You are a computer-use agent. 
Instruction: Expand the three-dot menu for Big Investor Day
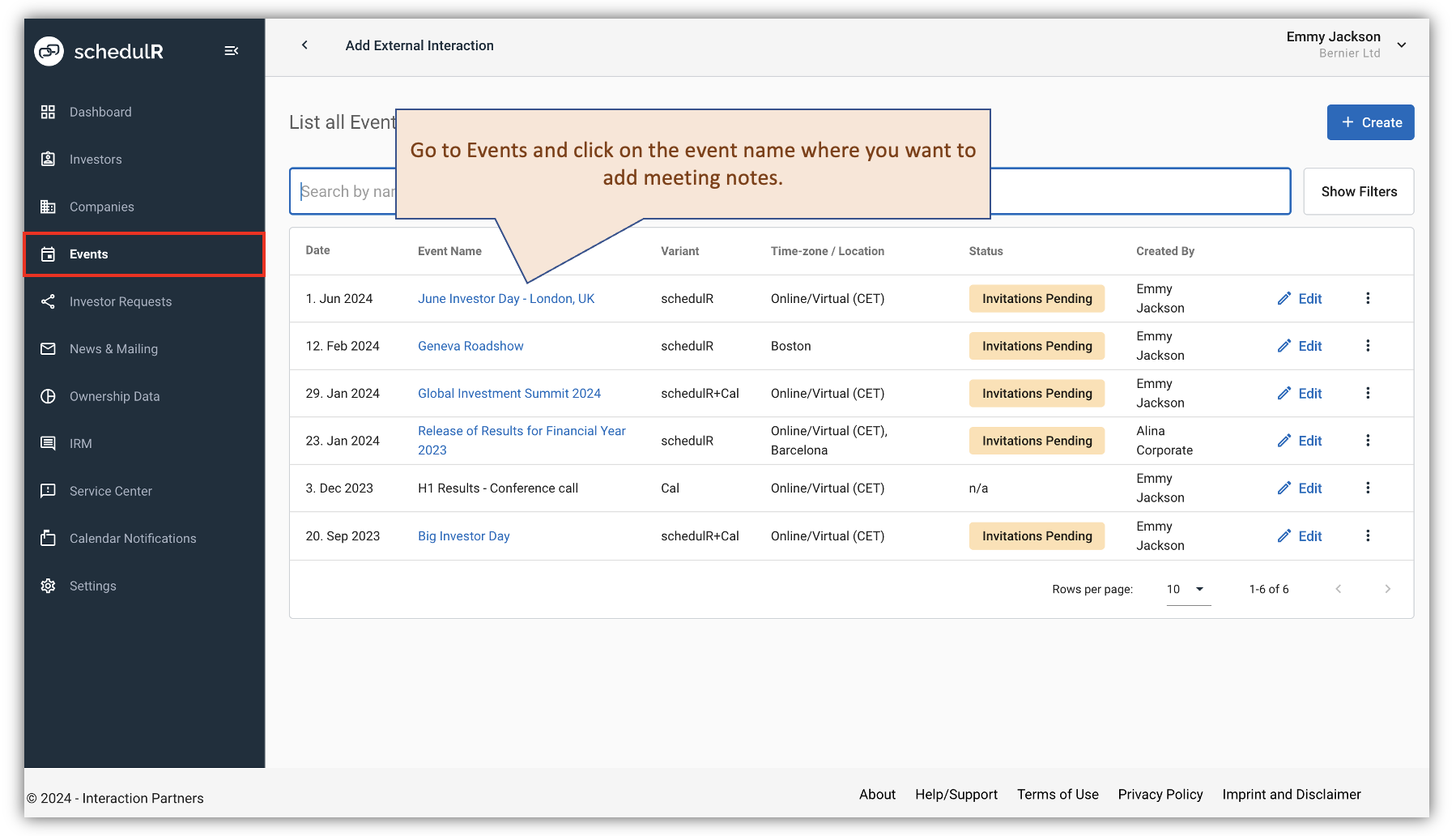1368,535
